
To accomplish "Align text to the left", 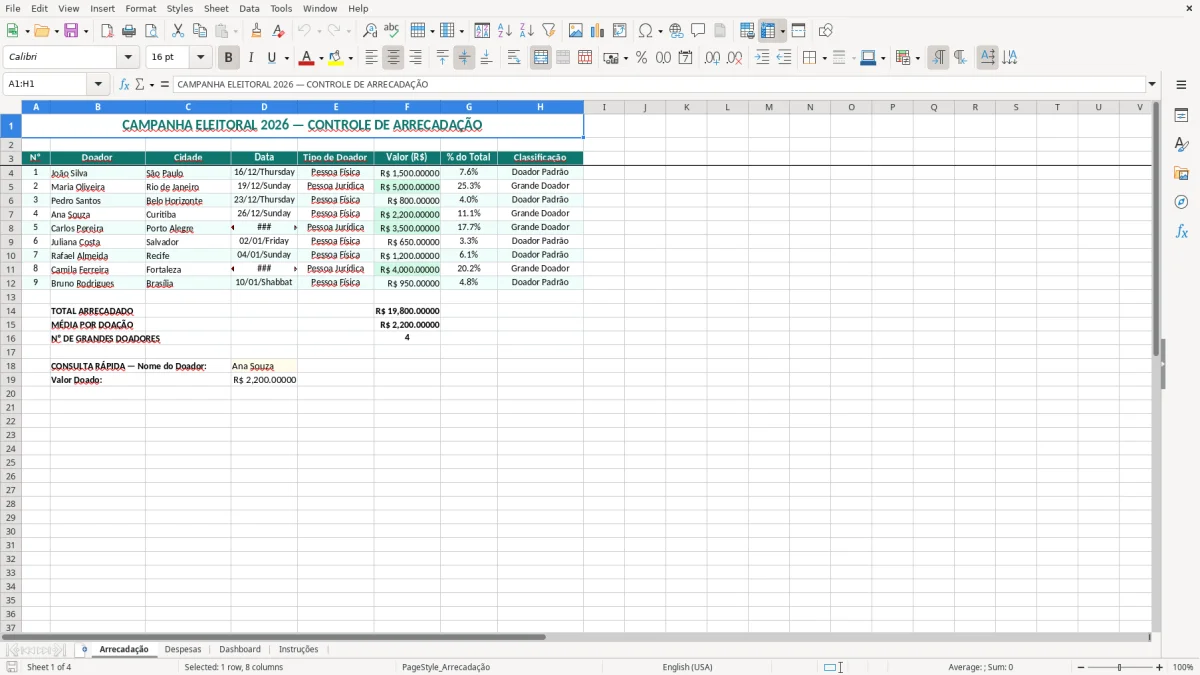I will 371,58.
